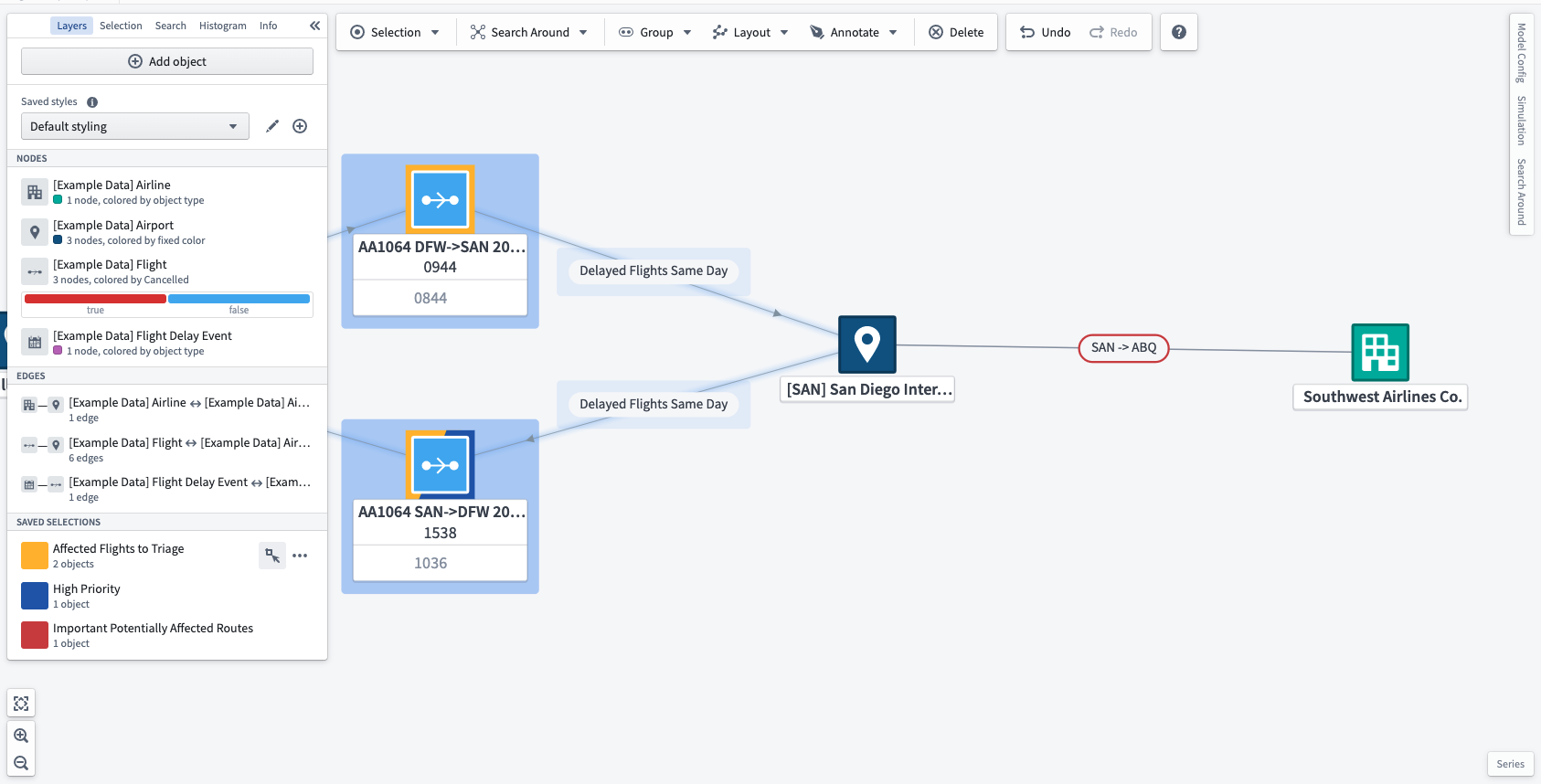
Task: Click the Flight Delay Event calendar icon
Action: click(35, 343)
